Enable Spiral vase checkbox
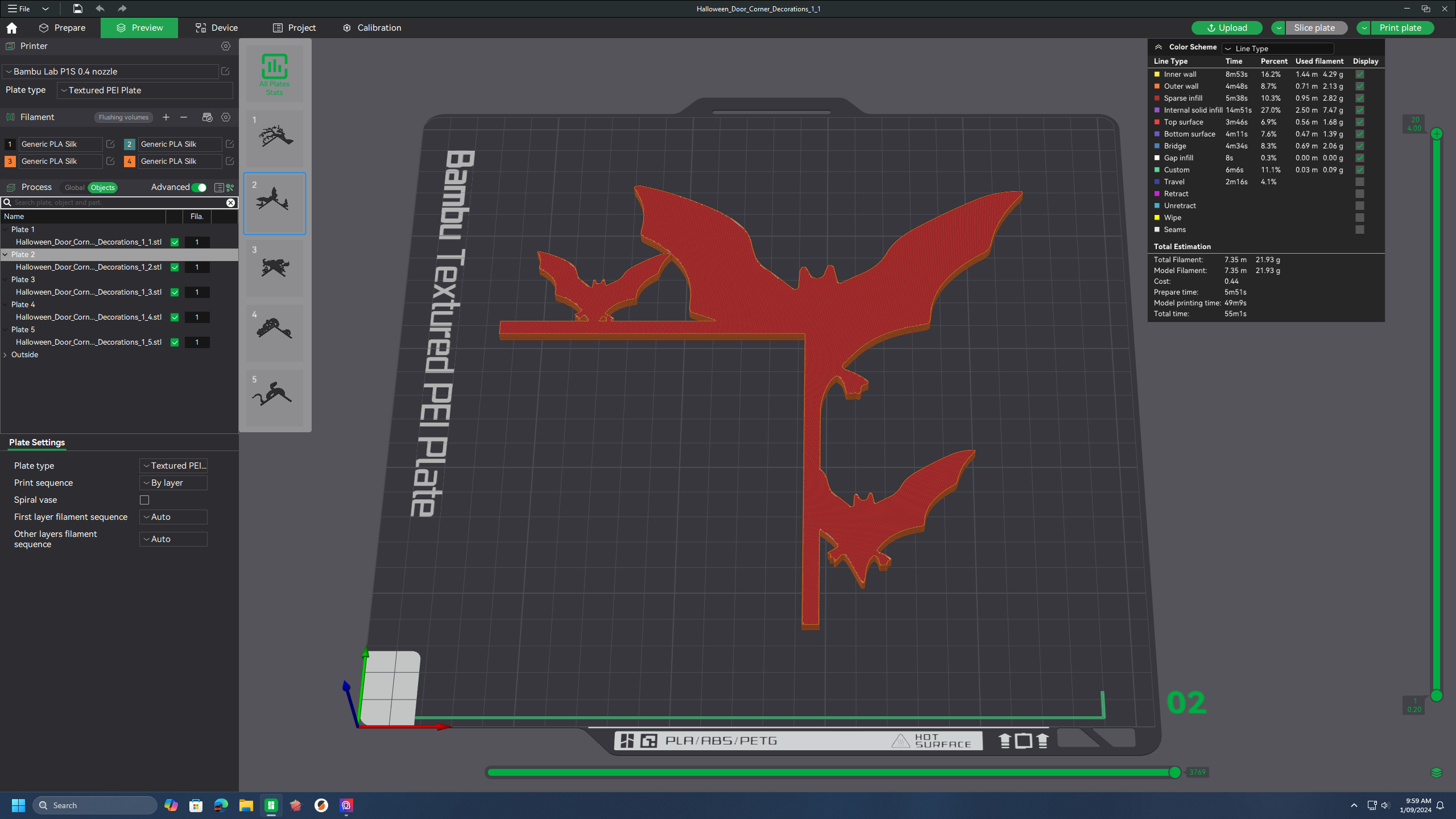The image size is (1456, 819). click(144, 500)
